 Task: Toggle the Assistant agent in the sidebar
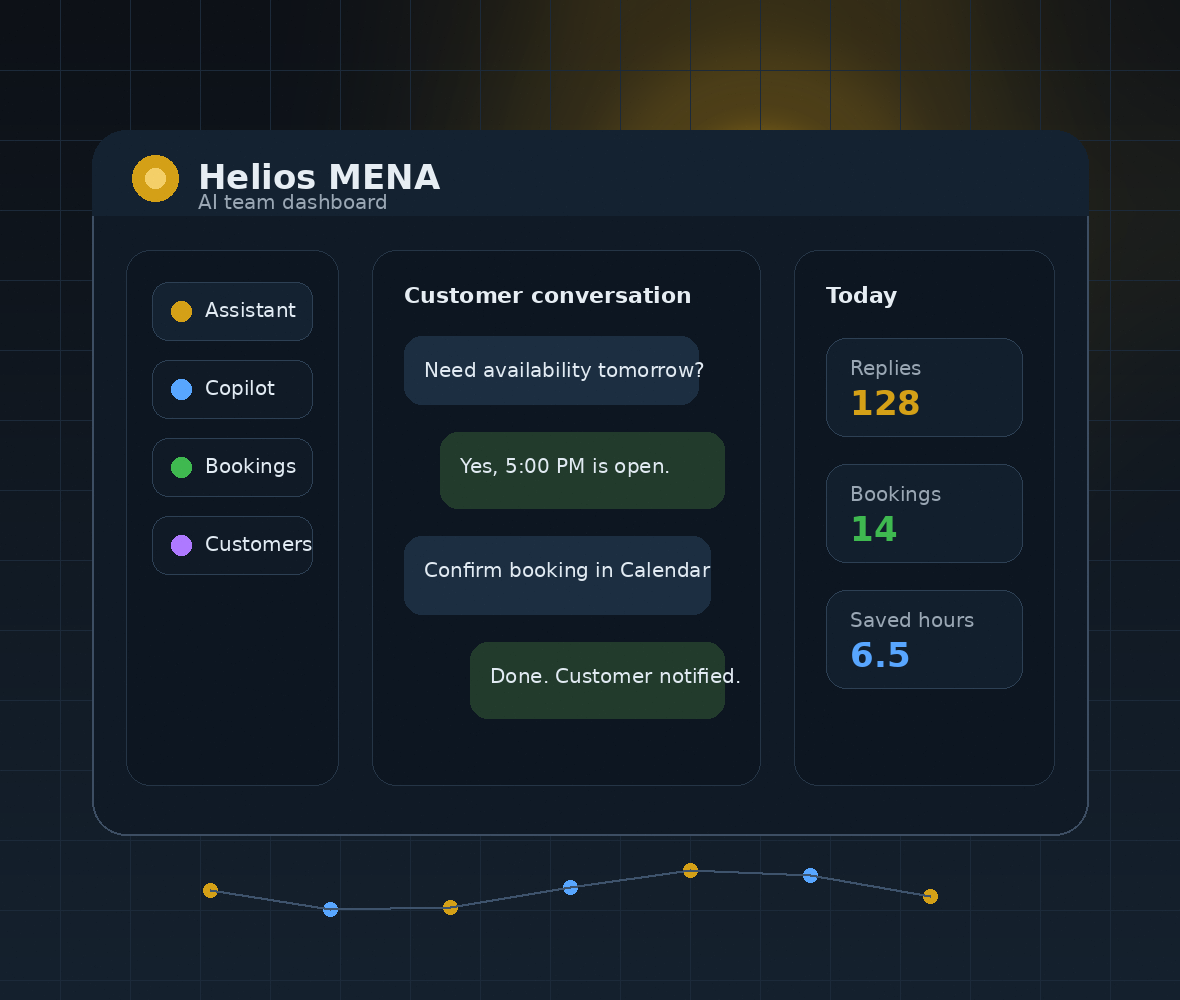[x=232, y=311]
